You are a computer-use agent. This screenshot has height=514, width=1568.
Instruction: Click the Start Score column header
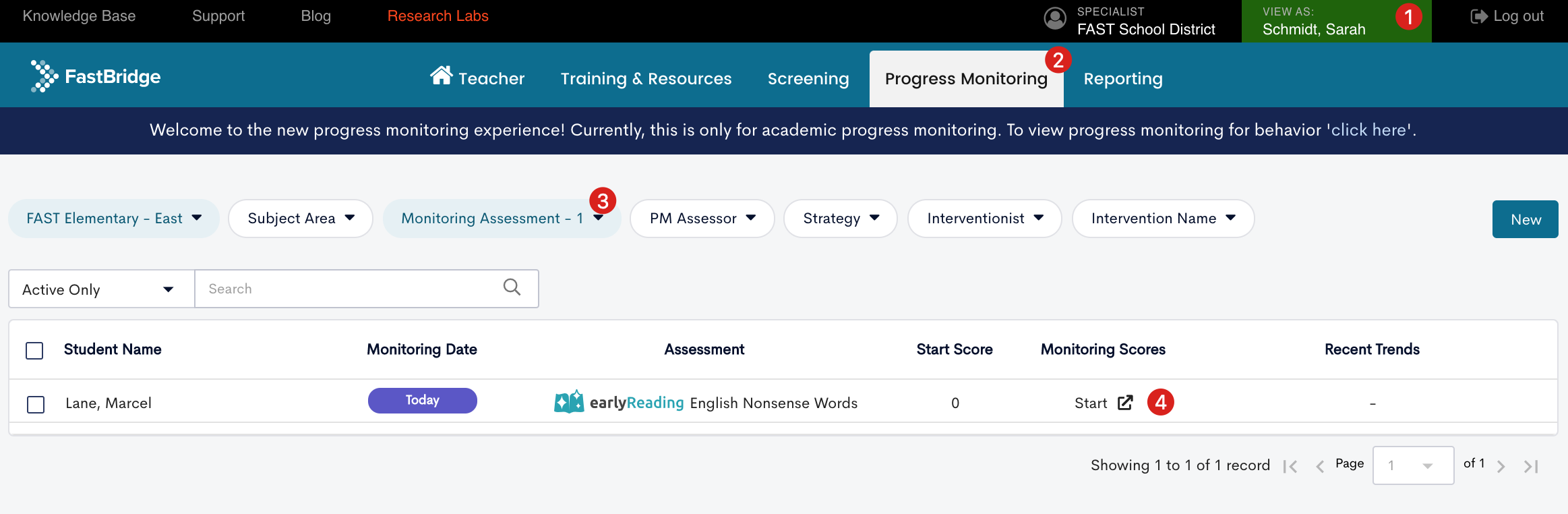(955, 349)
